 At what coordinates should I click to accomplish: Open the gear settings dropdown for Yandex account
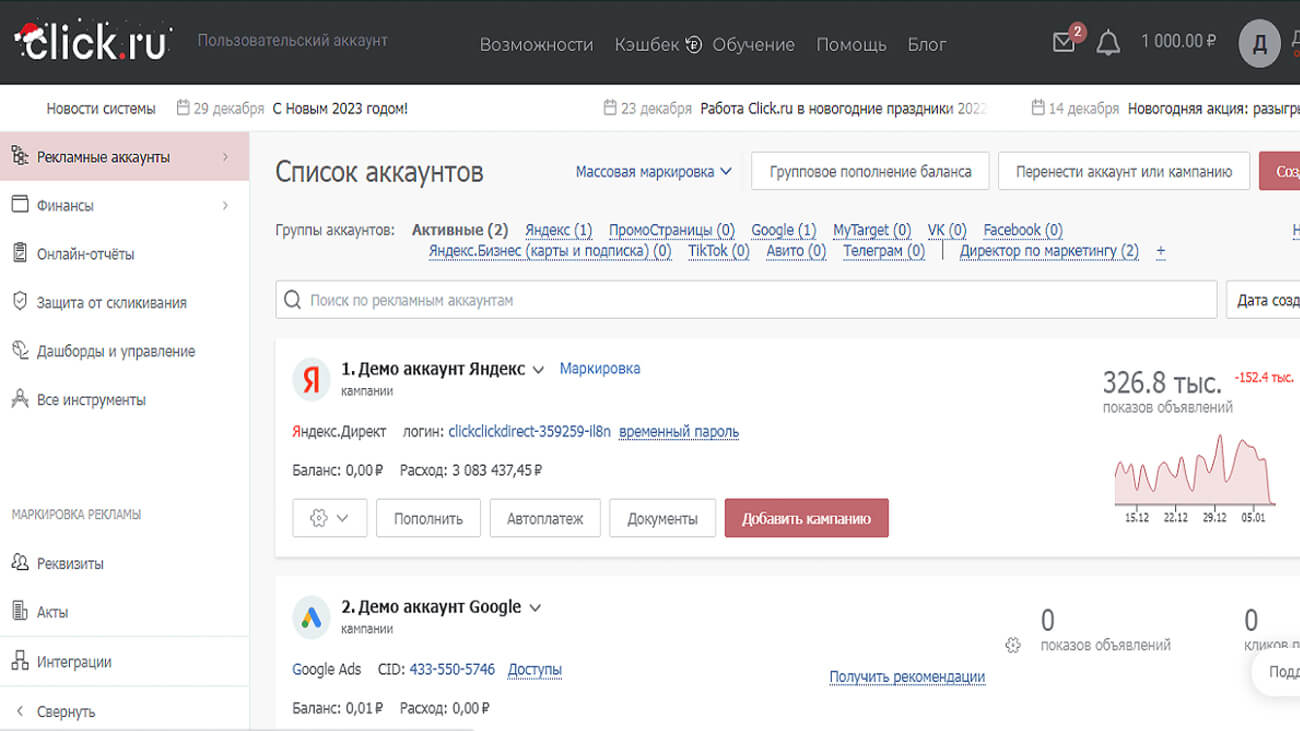tap(329, 518)
